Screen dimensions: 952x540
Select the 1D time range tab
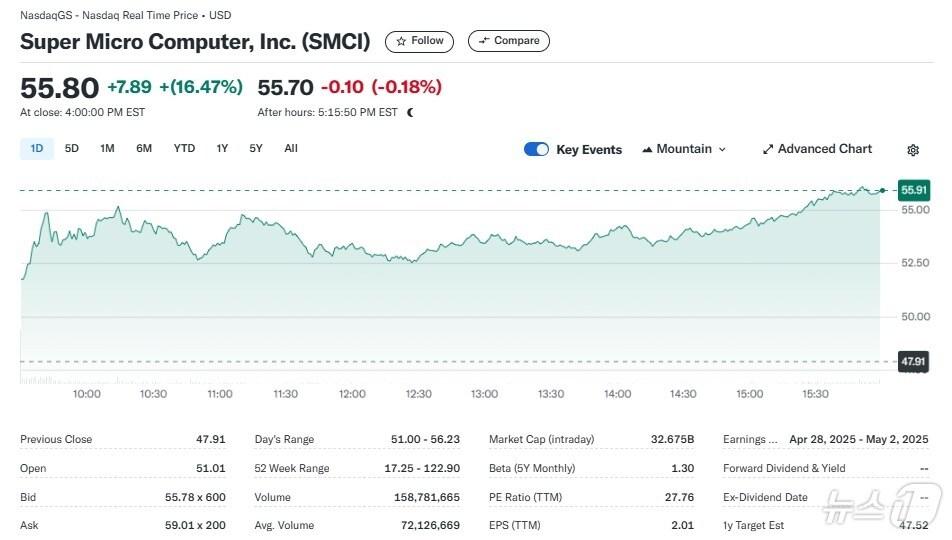[37, 149]
